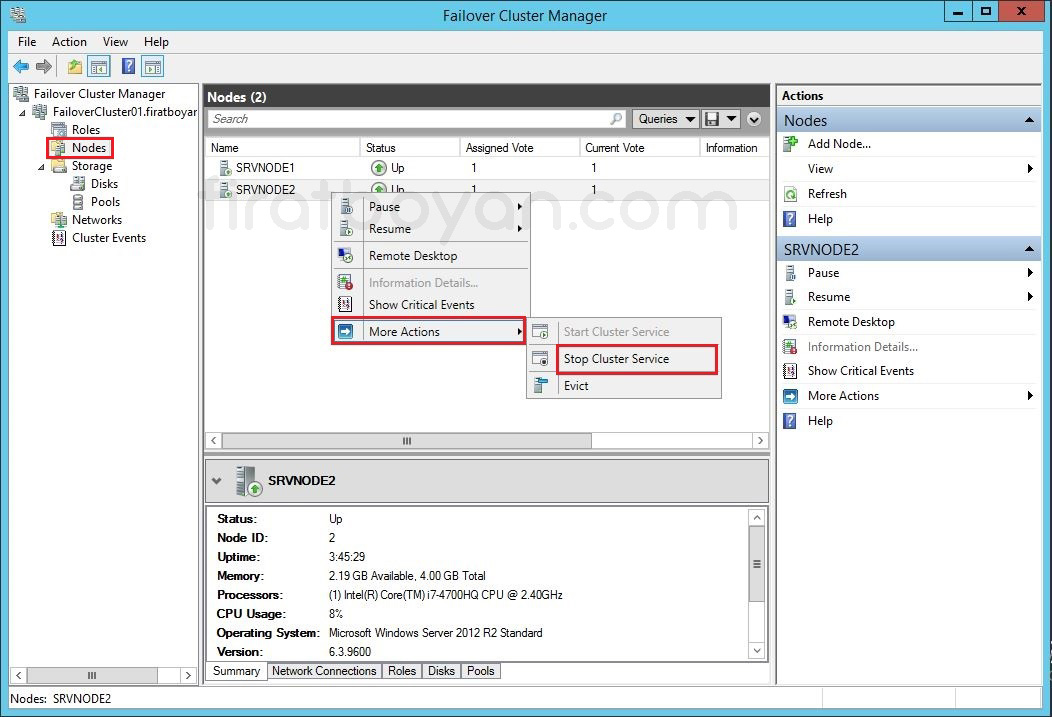Screen dimensions: 1052x717
Task: Toggle the Show/Hide Console Tree toolbar icon
Action: coord(99,66)
